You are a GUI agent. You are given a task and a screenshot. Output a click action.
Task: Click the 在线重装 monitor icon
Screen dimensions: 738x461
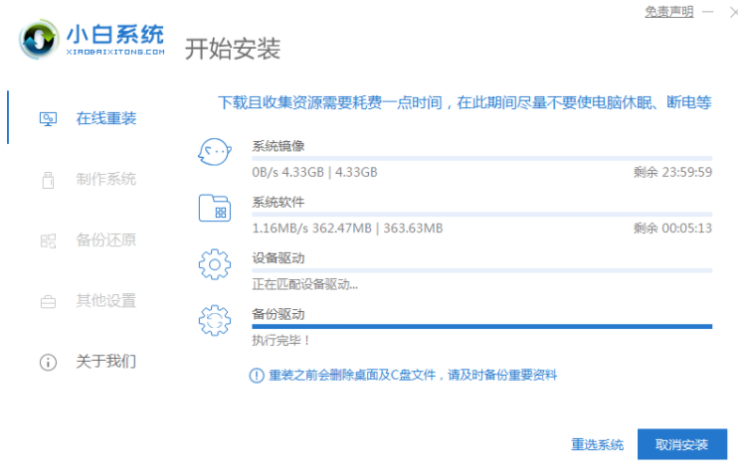(x=48, y=119)
